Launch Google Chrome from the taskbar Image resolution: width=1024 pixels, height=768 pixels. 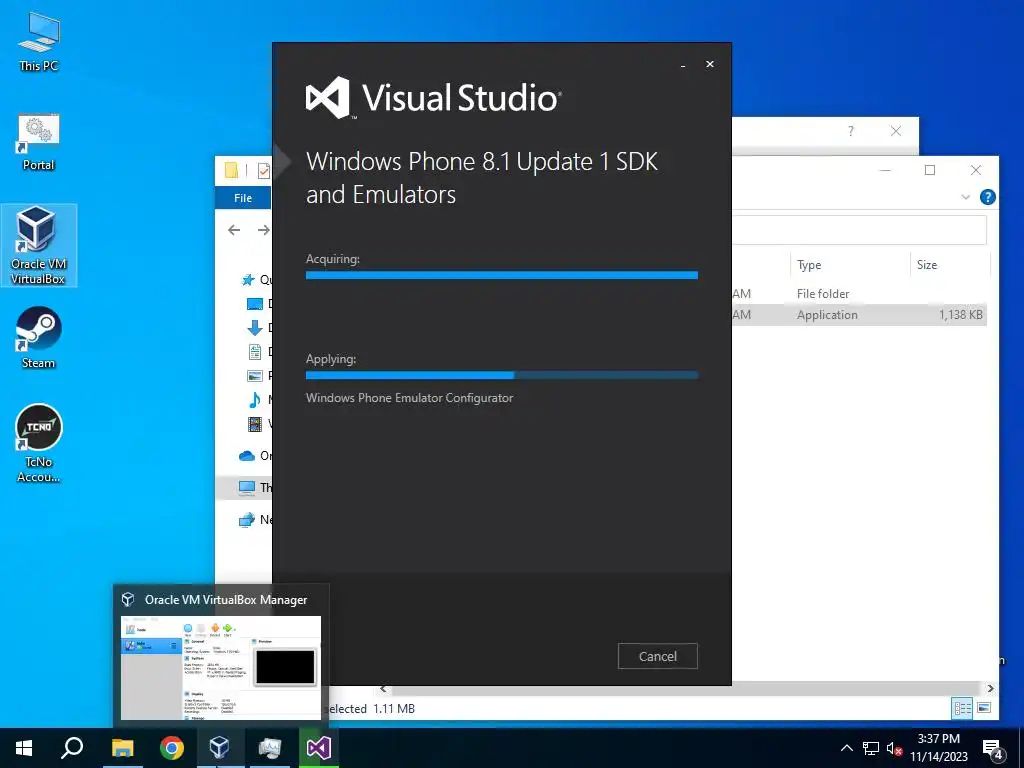(172, 748)
